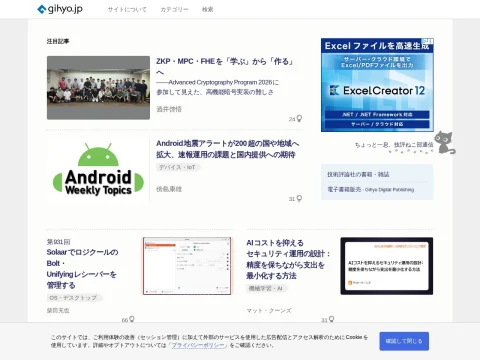The width and height of the screenshot is (480, 360).
Task: Open ちょっと一息、技評ねこ部通信 link
Action: [x=394, y=145]
